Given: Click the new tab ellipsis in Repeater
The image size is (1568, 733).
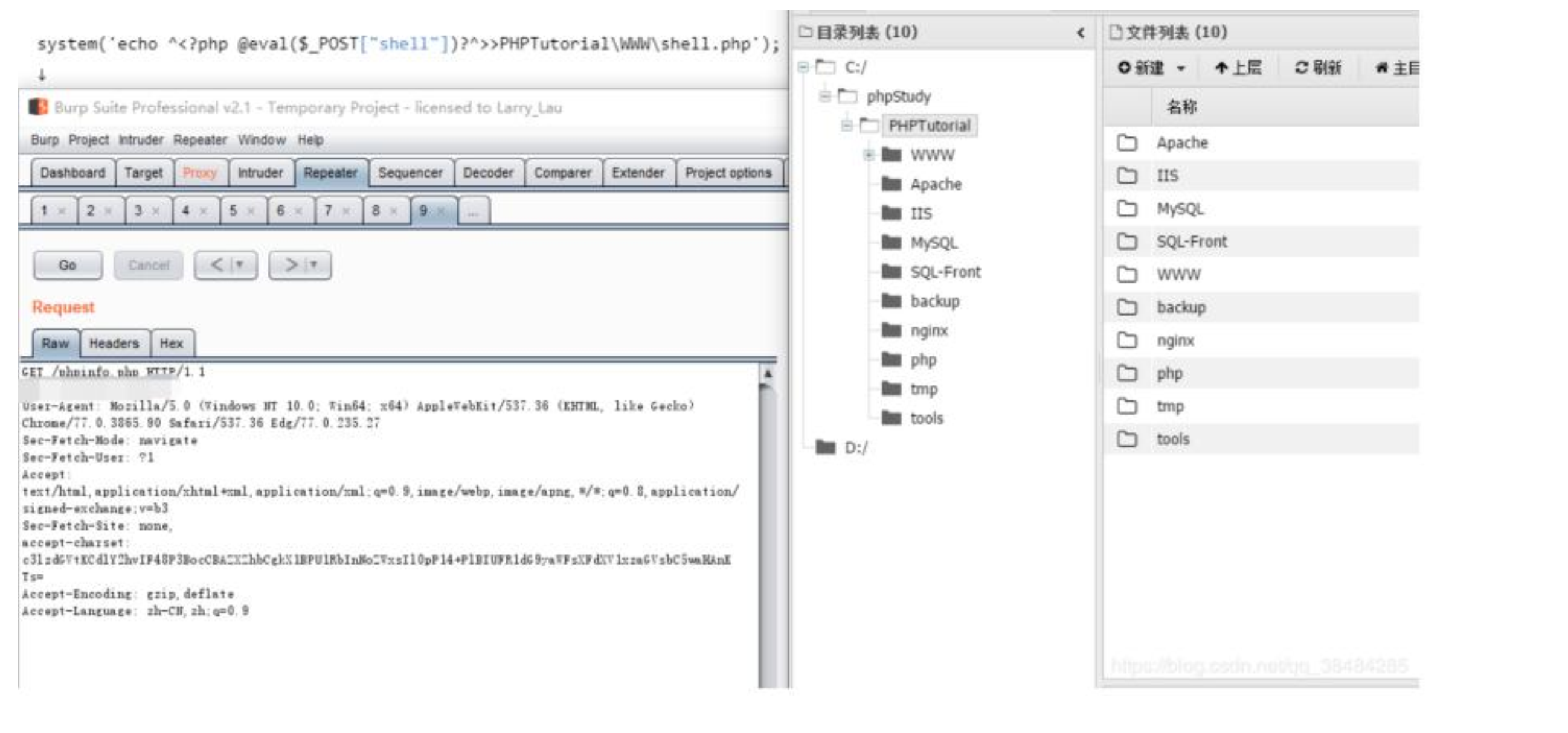Looking at the screenshot, I should point(474,211).
